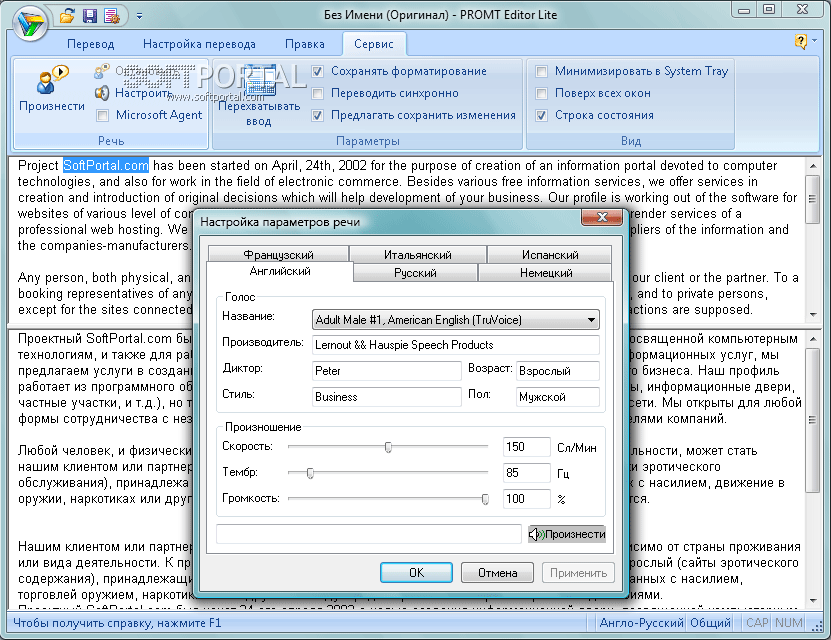Click the Перехватывать ввод keyboard capture icon
This screenshot has width=831, height=640.
(259, 98)
